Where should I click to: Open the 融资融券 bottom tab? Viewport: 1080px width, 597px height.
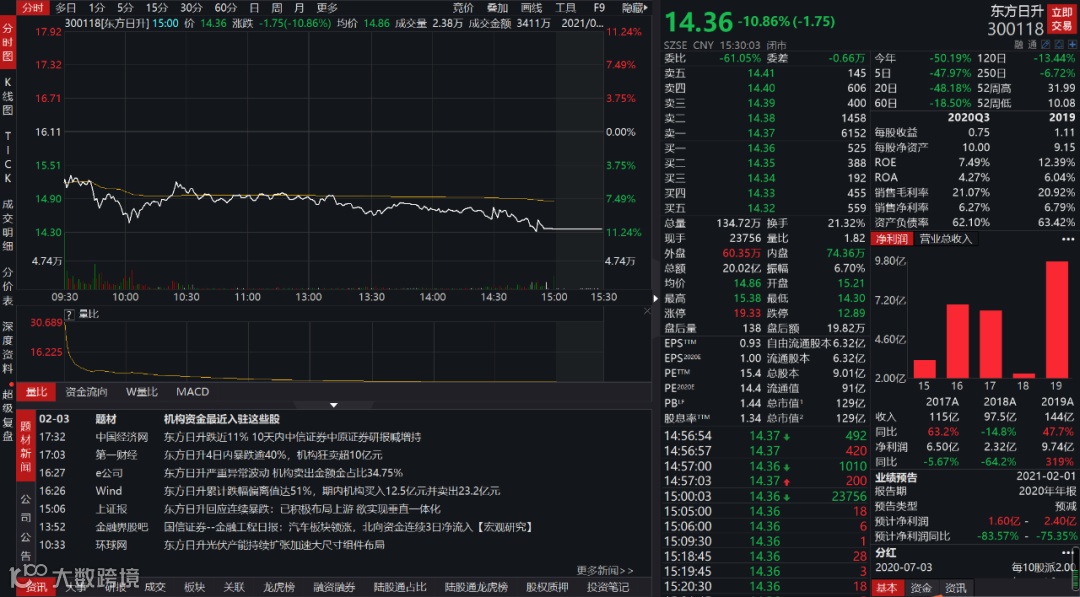point(334,587)
